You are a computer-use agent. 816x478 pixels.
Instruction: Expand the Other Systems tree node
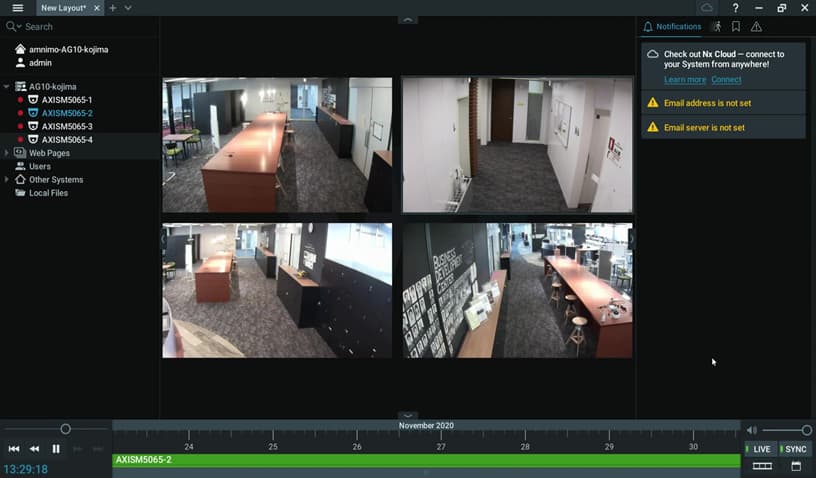pos(7,180)
